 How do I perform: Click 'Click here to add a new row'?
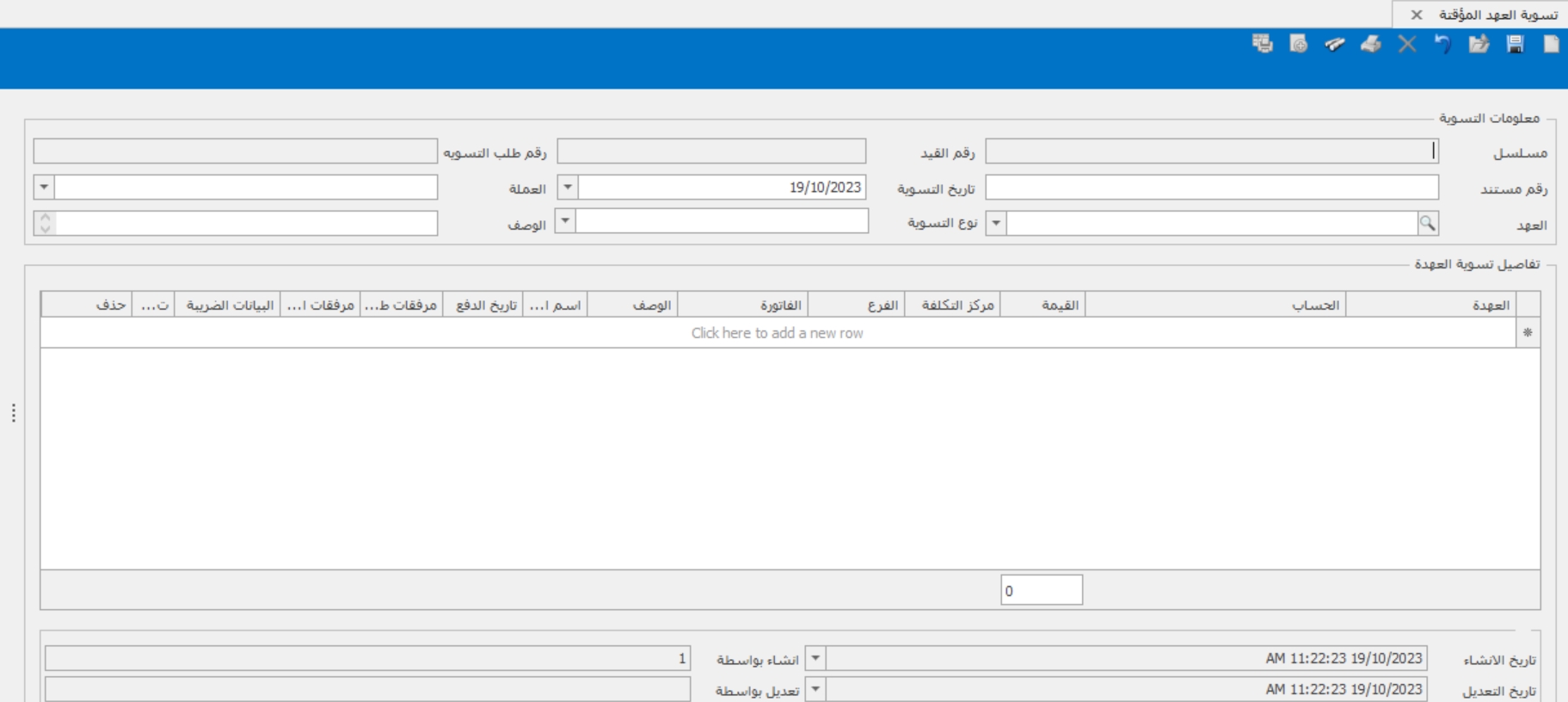[x=777, y=333]
